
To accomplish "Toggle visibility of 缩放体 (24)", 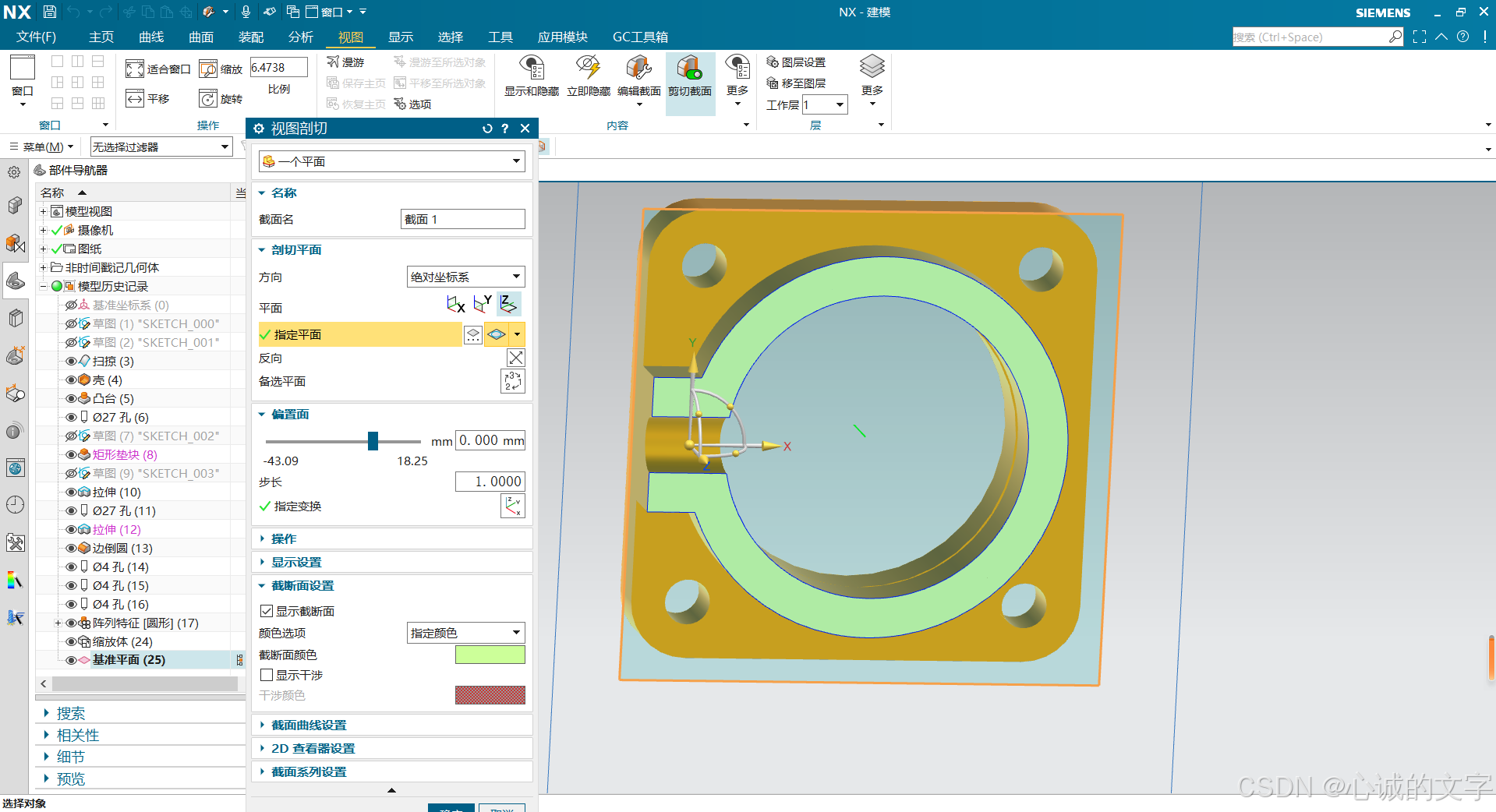I will (x=71, y=641).
